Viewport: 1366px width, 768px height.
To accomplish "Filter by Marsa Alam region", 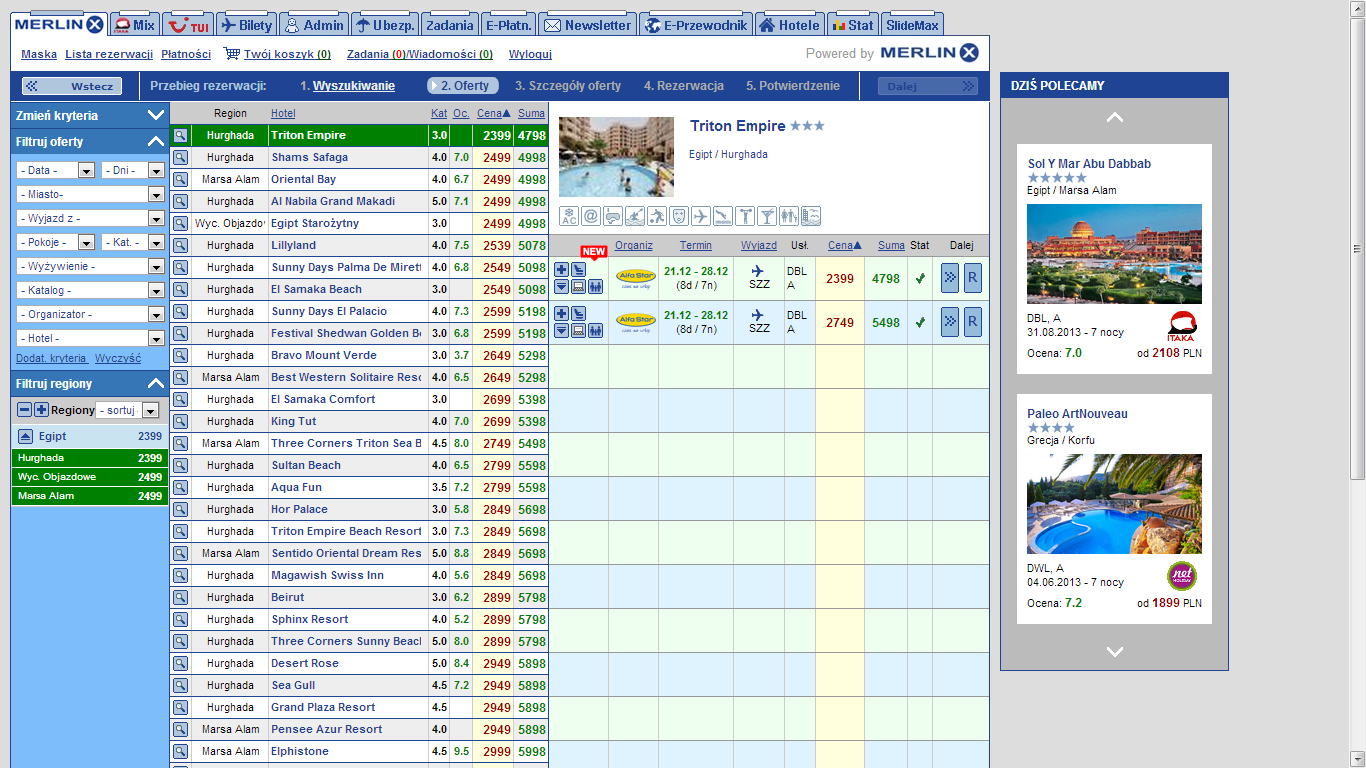I will tap(90, 496).
